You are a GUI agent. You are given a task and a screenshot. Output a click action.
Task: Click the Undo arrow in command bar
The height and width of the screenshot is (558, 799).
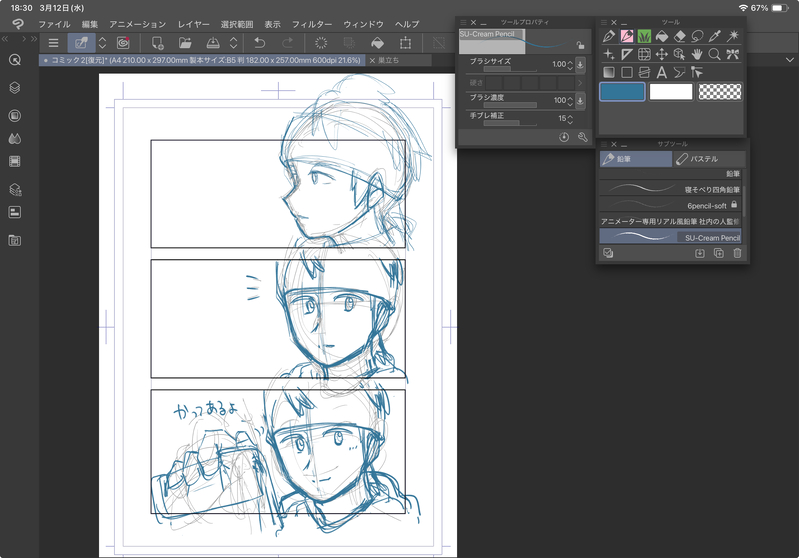point(260,43)
